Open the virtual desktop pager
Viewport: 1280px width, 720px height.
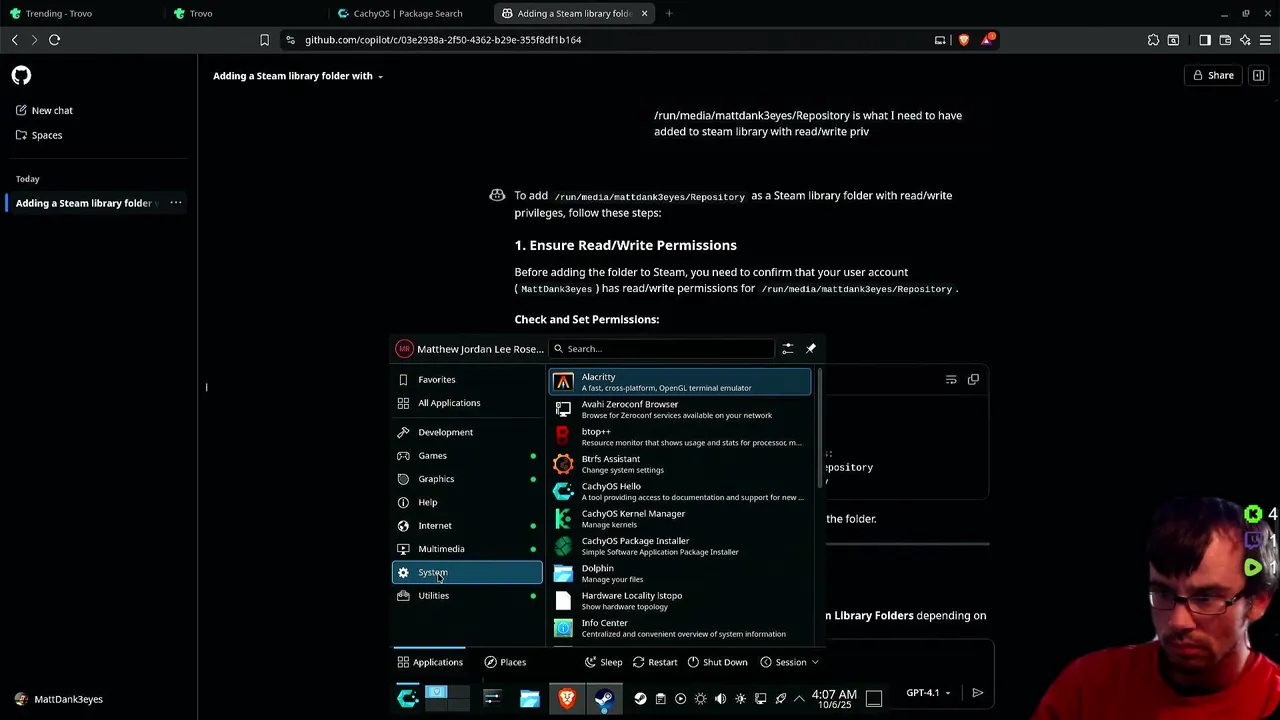[447, 698]
